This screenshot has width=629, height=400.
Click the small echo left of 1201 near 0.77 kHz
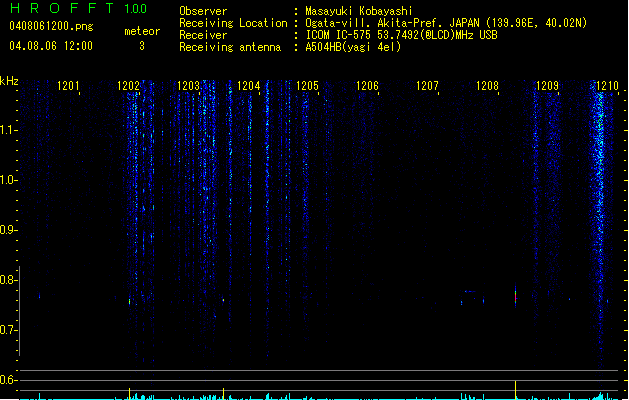[x=39, y=296]
